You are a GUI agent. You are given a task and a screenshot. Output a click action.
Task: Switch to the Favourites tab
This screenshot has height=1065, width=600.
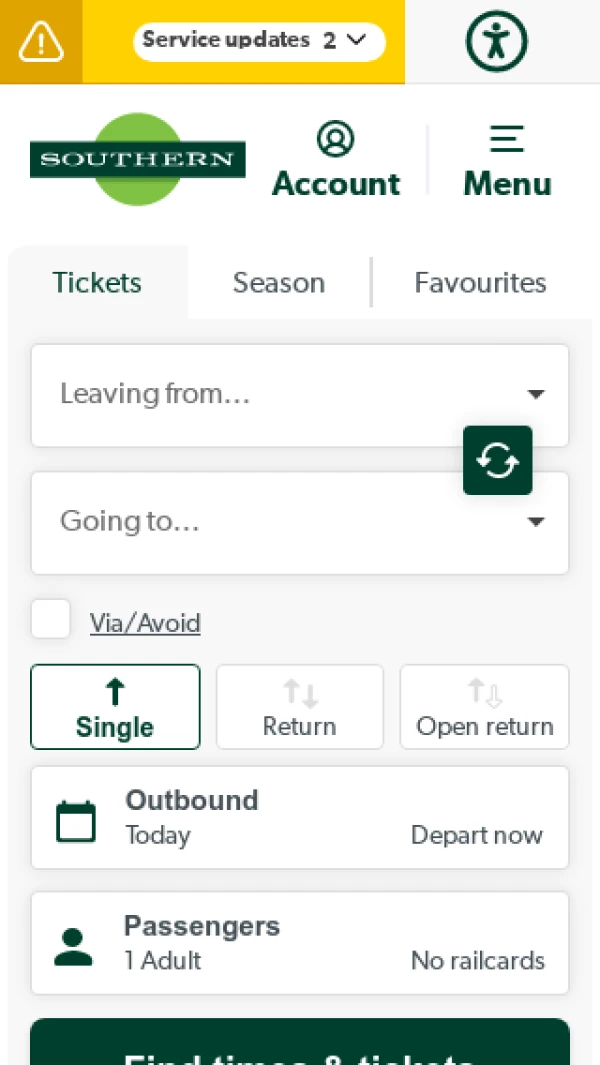click(480, 283)
